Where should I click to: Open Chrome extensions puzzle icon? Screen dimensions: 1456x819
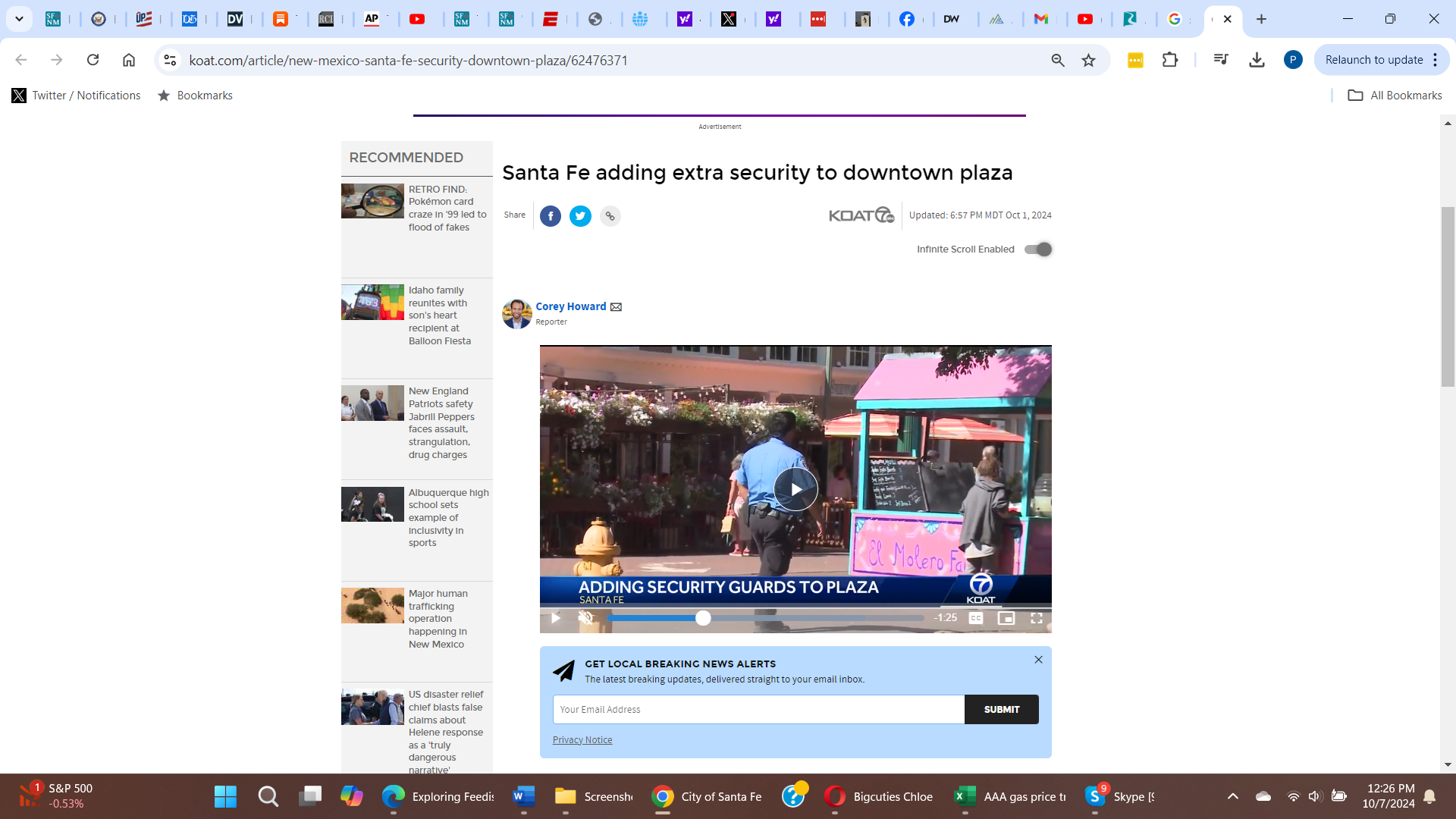click(x=1170, y=60)
